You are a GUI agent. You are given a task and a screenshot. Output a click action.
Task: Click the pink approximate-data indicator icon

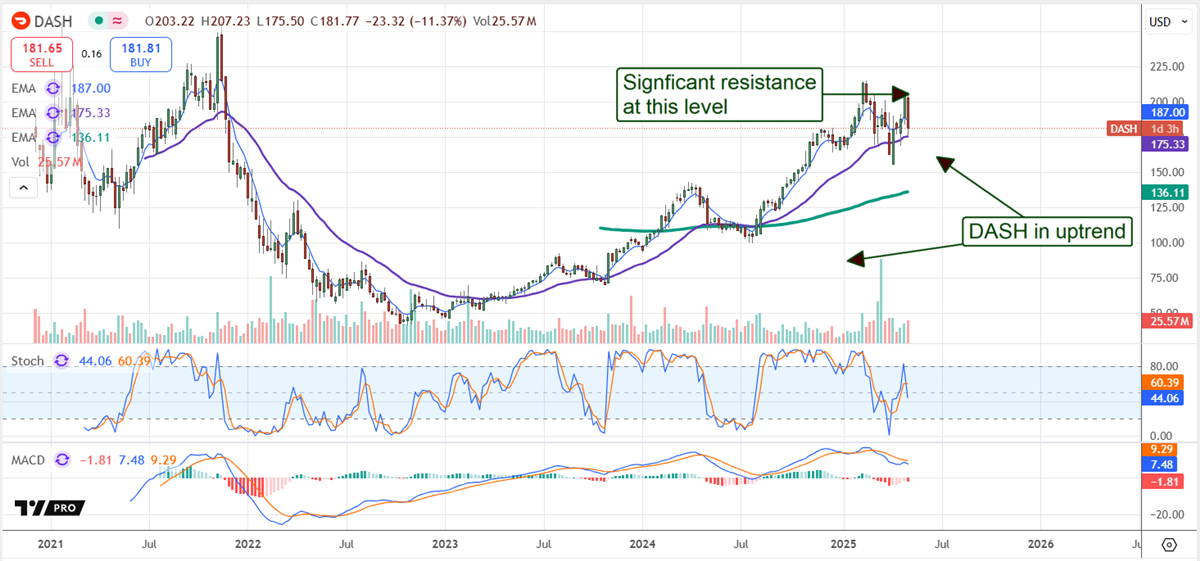[x=120, y=20]
